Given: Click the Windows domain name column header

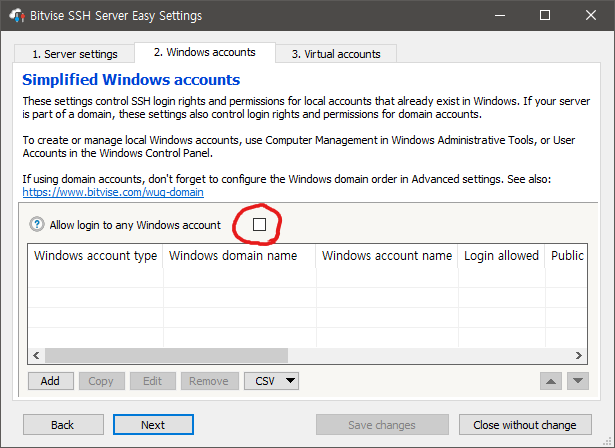Looking at the screenshot, I should click(239, 256).
